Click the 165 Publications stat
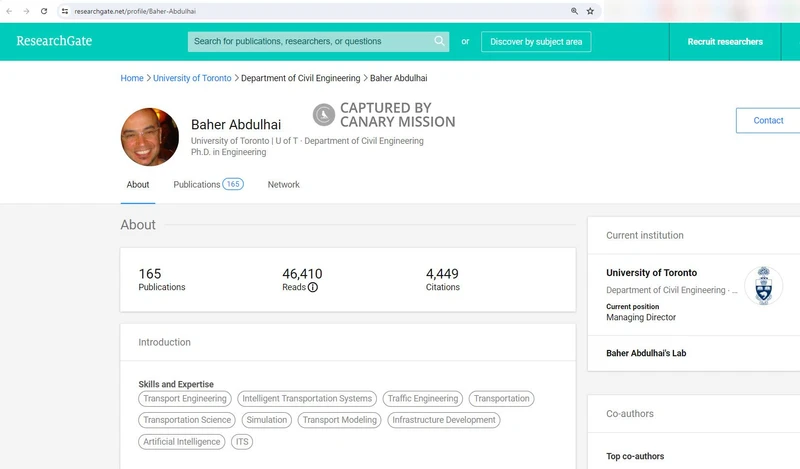Screen dimensions: 800x469 click(x=162, y=280)
